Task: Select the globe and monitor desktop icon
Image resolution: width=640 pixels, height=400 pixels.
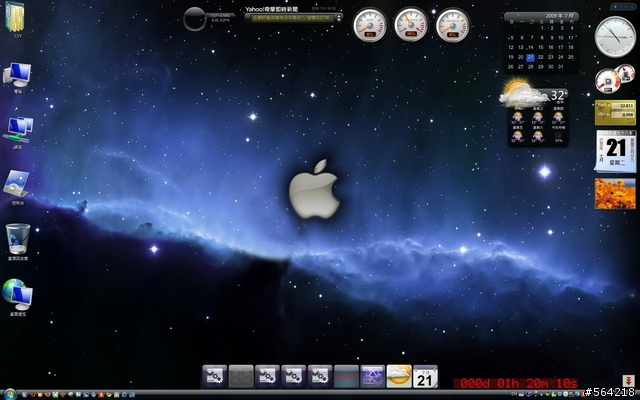Action: coord(18,297)
